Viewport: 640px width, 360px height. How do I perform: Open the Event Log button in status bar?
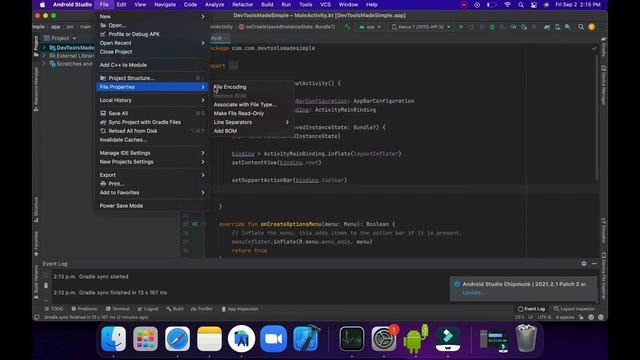pos(531,309)
